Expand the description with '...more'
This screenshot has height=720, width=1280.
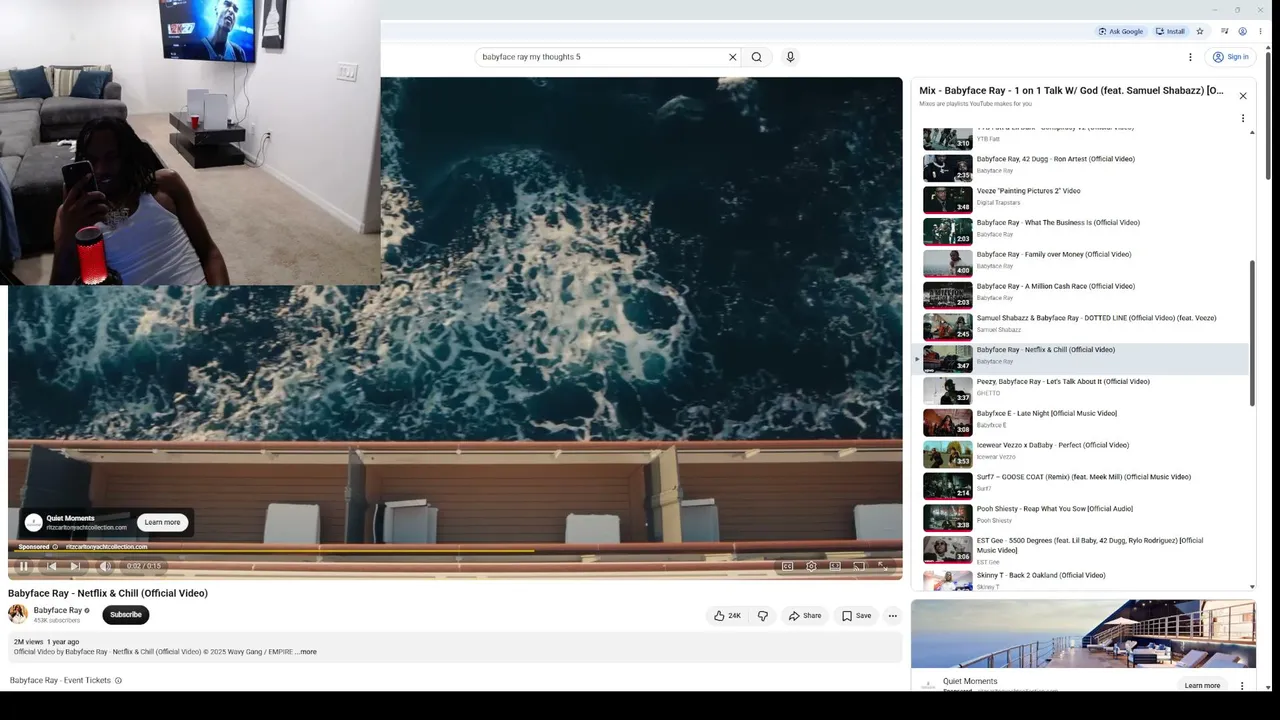coord(306,652)
